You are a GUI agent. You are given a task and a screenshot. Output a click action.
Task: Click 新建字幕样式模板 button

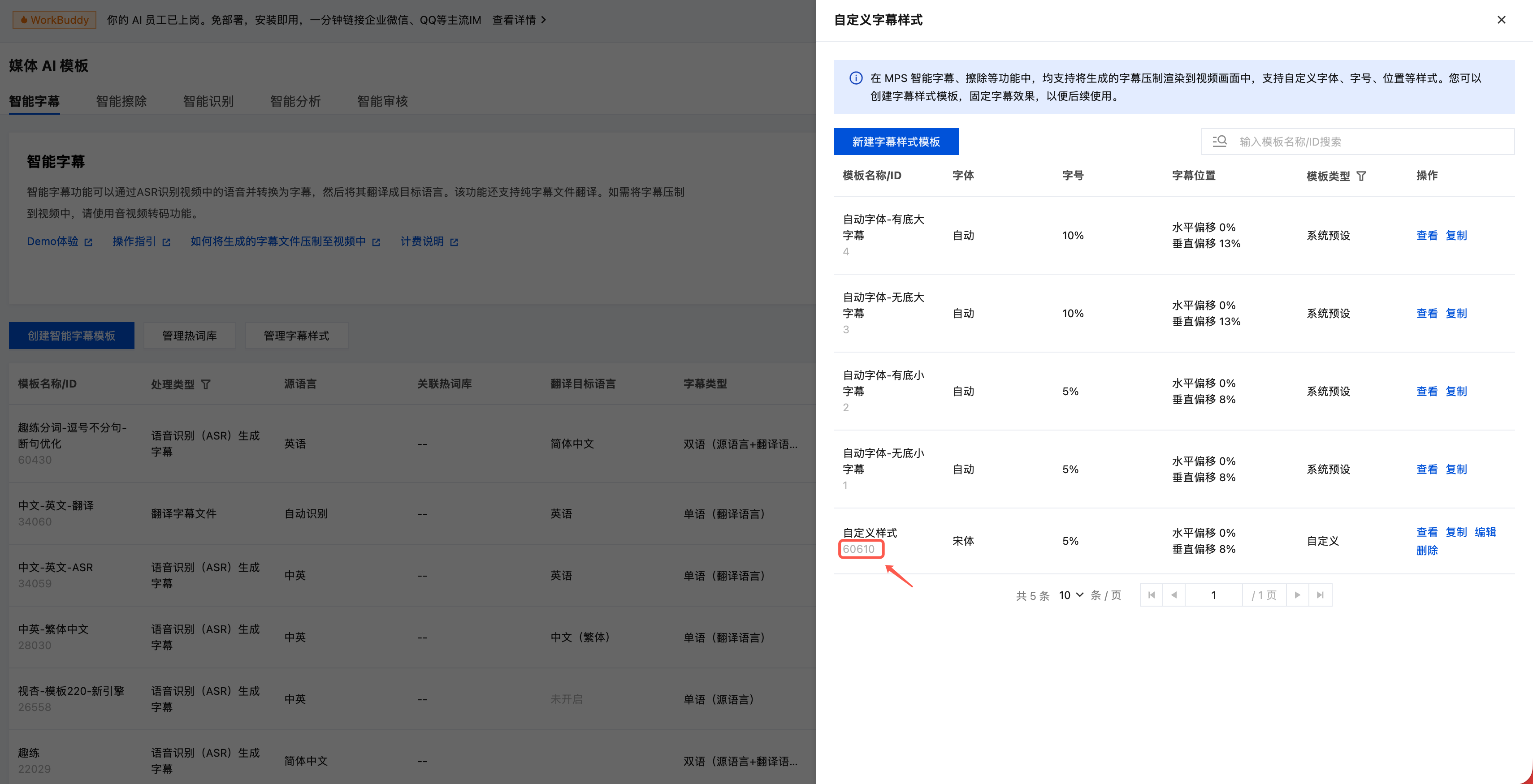pyautogui.click(x=896, y=142)
